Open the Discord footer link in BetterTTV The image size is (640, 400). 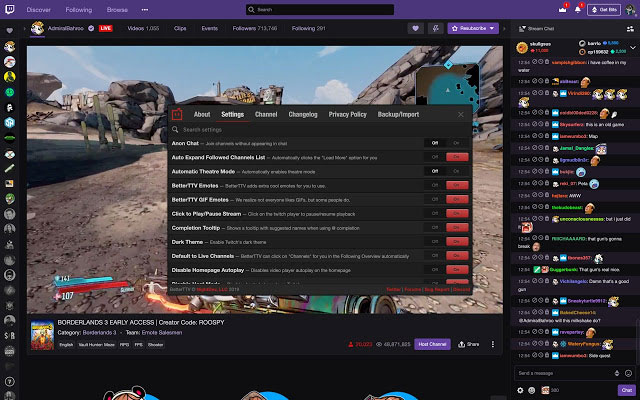click(462, 289)
